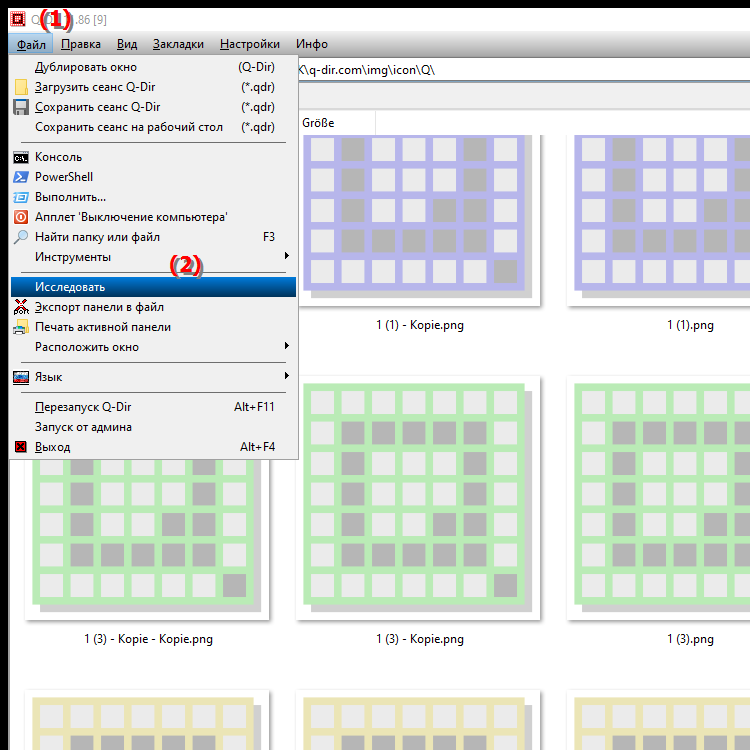This screenshot has height=750, width=750.
Task: Open the Инфо menu
Action: (x=312, y=44)
